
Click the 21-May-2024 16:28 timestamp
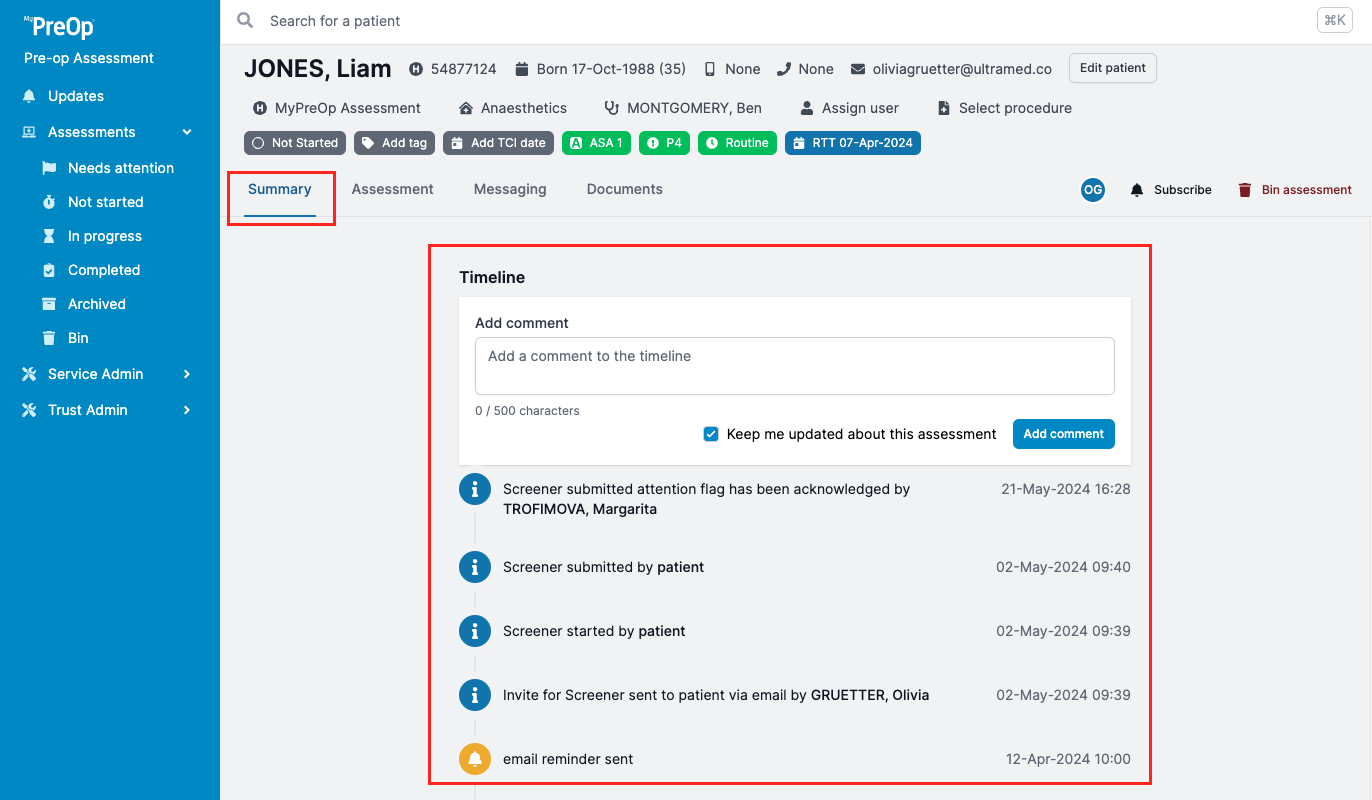tap(1066, 489)
